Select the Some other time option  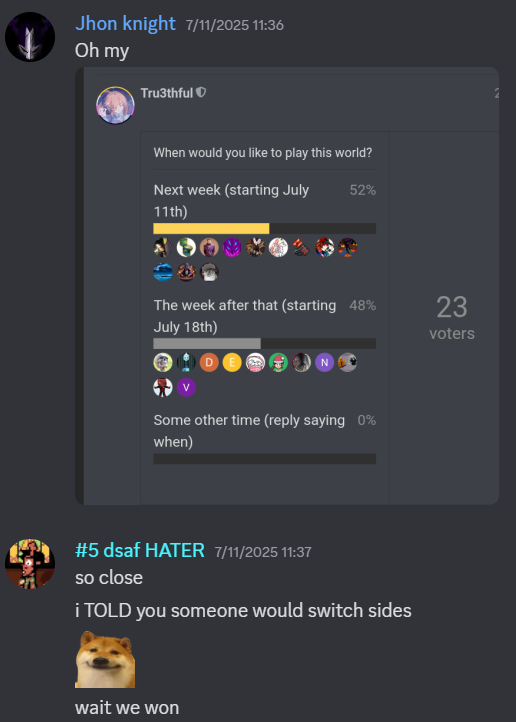tap(265, 431)
